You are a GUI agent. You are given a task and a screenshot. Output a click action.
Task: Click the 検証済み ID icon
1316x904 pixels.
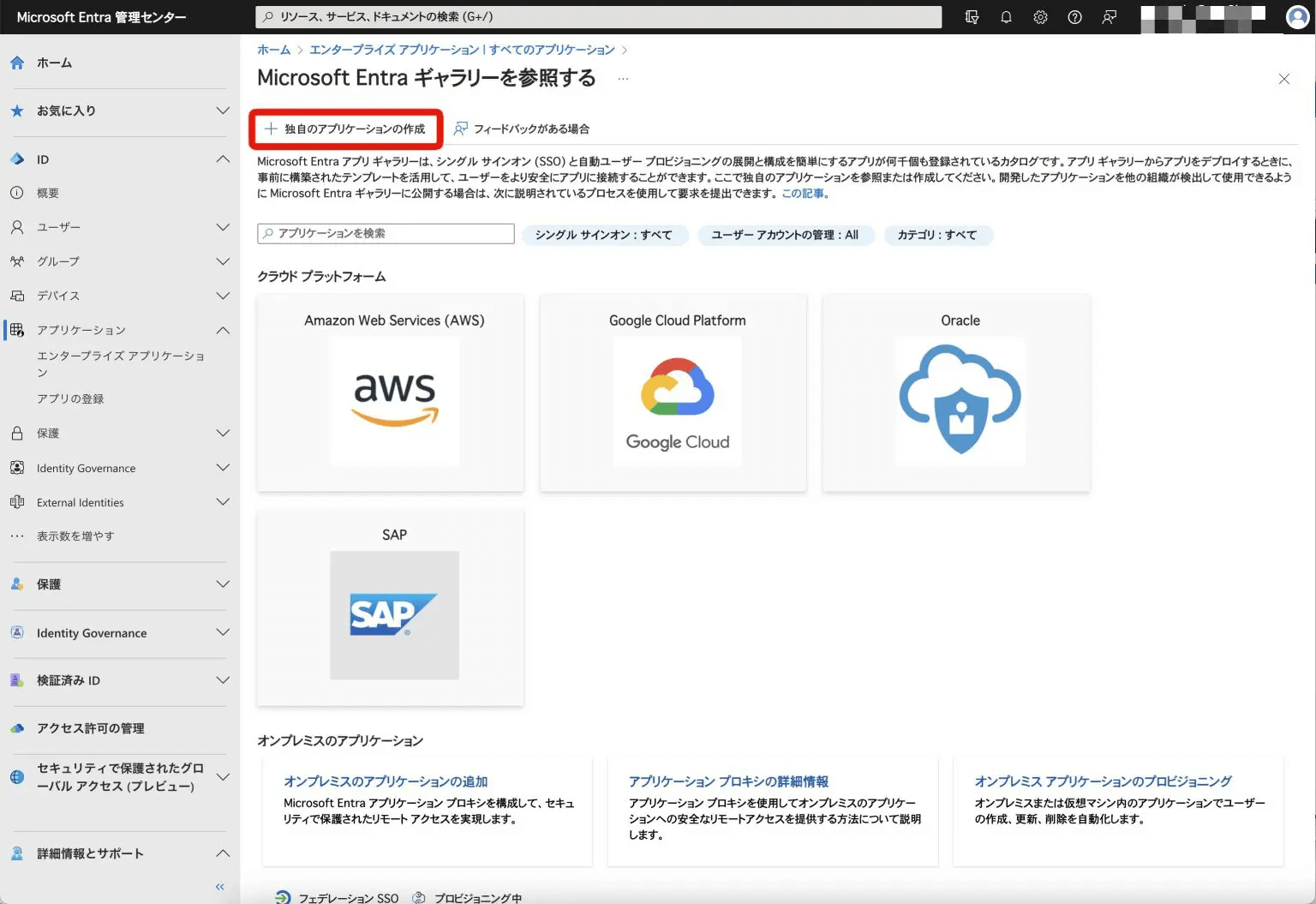[x=17, y=680]
